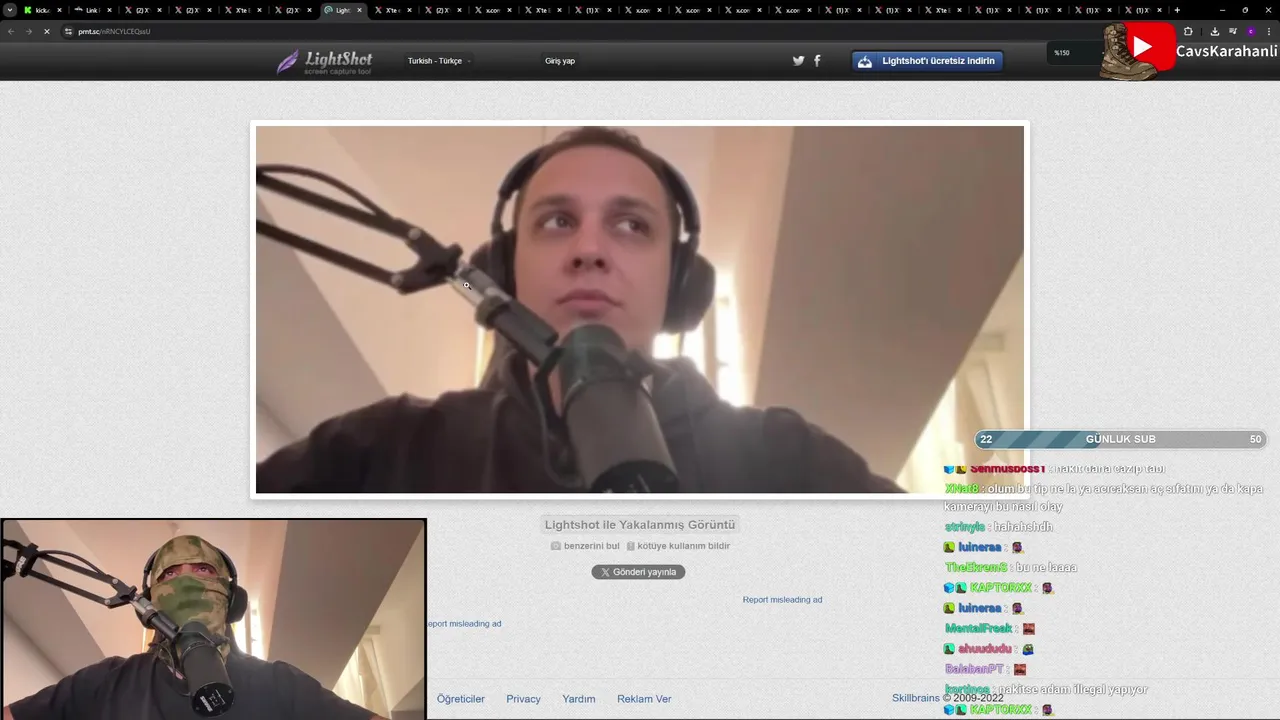Click the benzerini bul link
The height and width of the screenshot is (720, 1280).
tap(585, 546)
